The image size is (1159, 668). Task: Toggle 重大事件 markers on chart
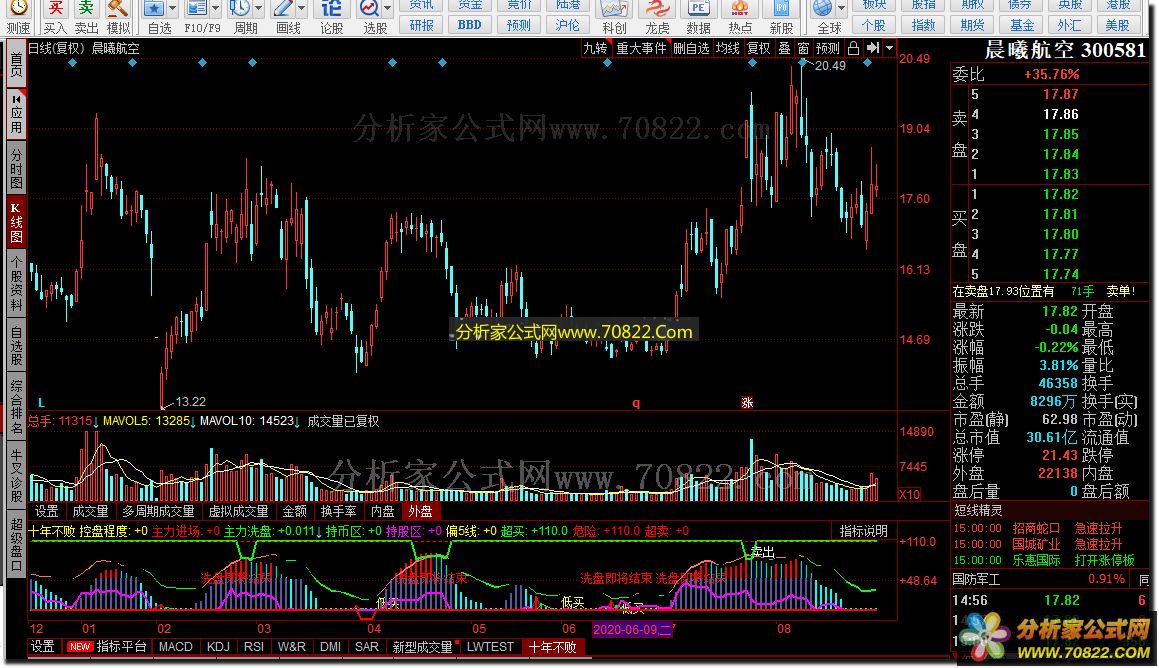click(x=642, y=48)
